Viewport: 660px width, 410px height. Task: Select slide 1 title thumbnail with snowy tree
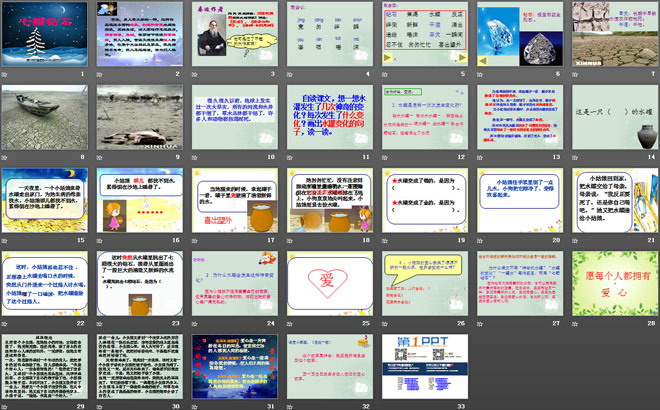click(x=45, y=34)
